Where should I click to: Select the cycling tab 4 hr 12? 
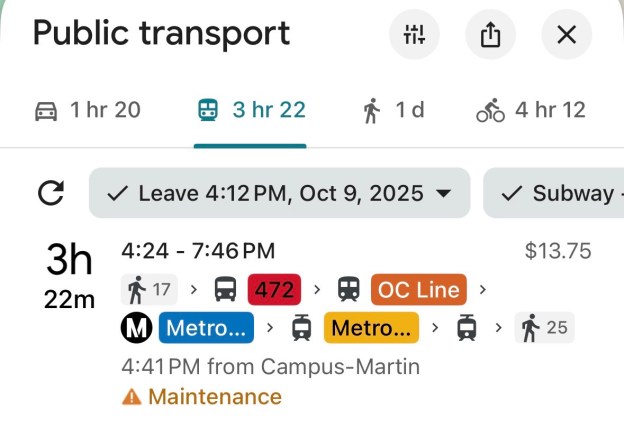coord(531,110)
